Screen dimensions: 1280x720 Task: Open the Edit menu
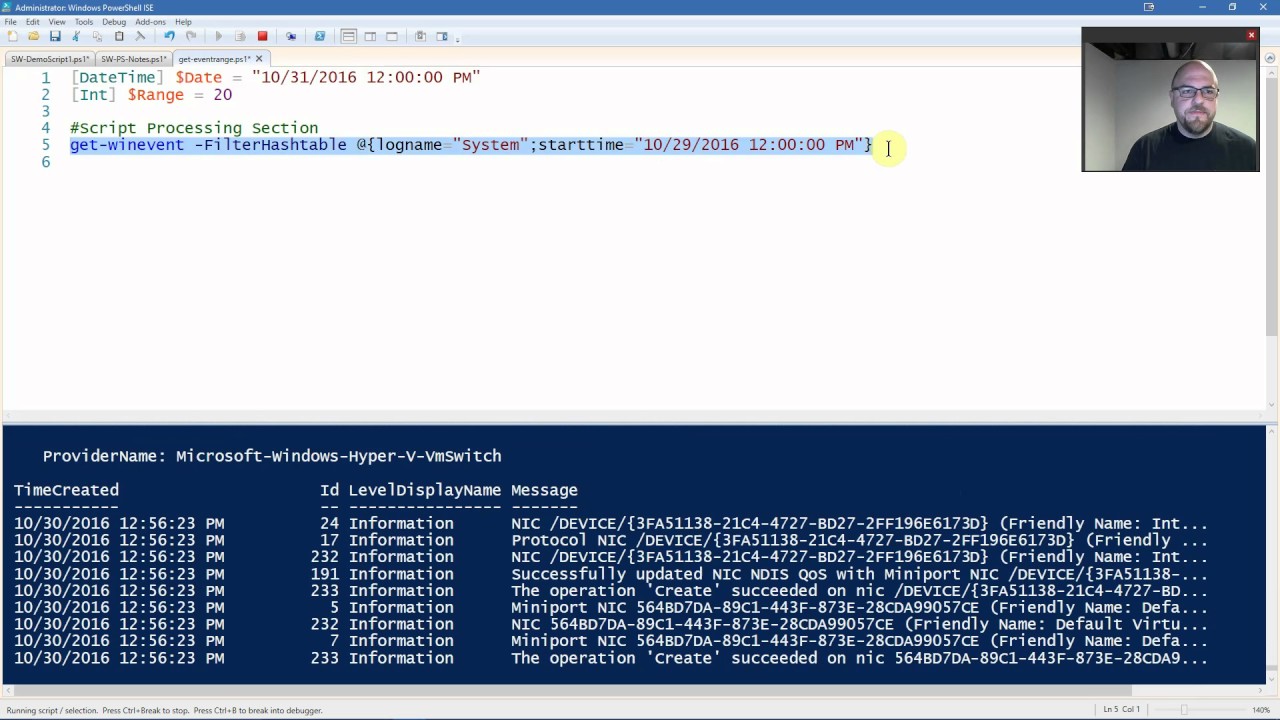click(33, 21)
